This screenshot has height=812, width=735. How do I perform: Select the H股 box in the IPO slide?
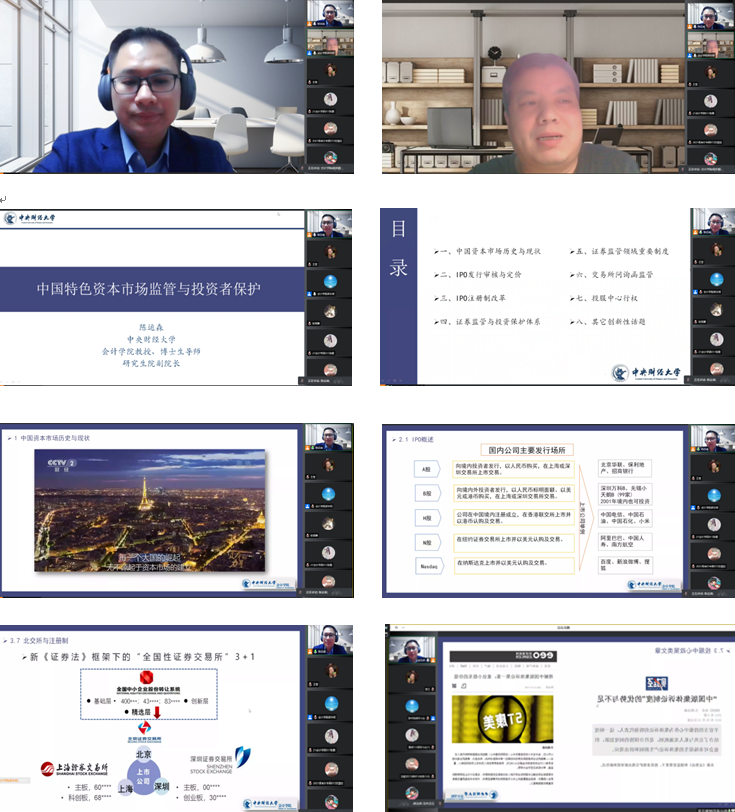tap(426, 517)
